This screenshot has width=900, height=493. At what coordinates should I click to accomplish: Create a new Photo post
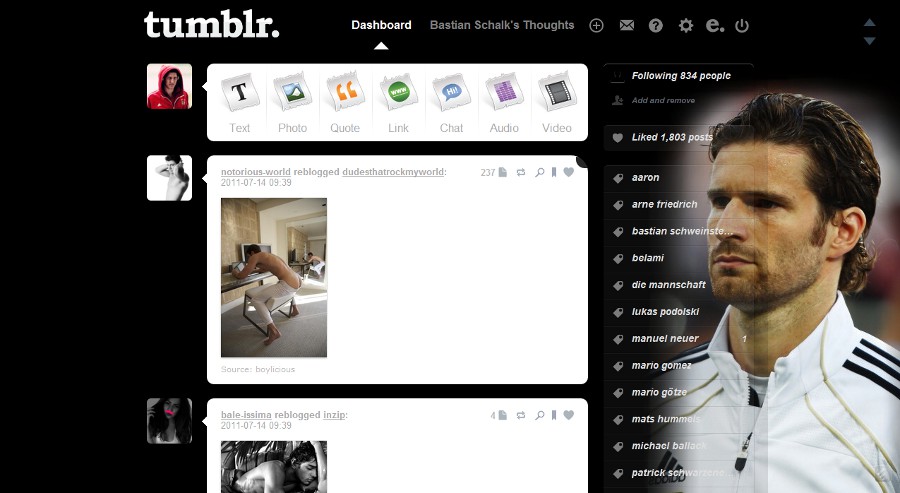(293, 103)
